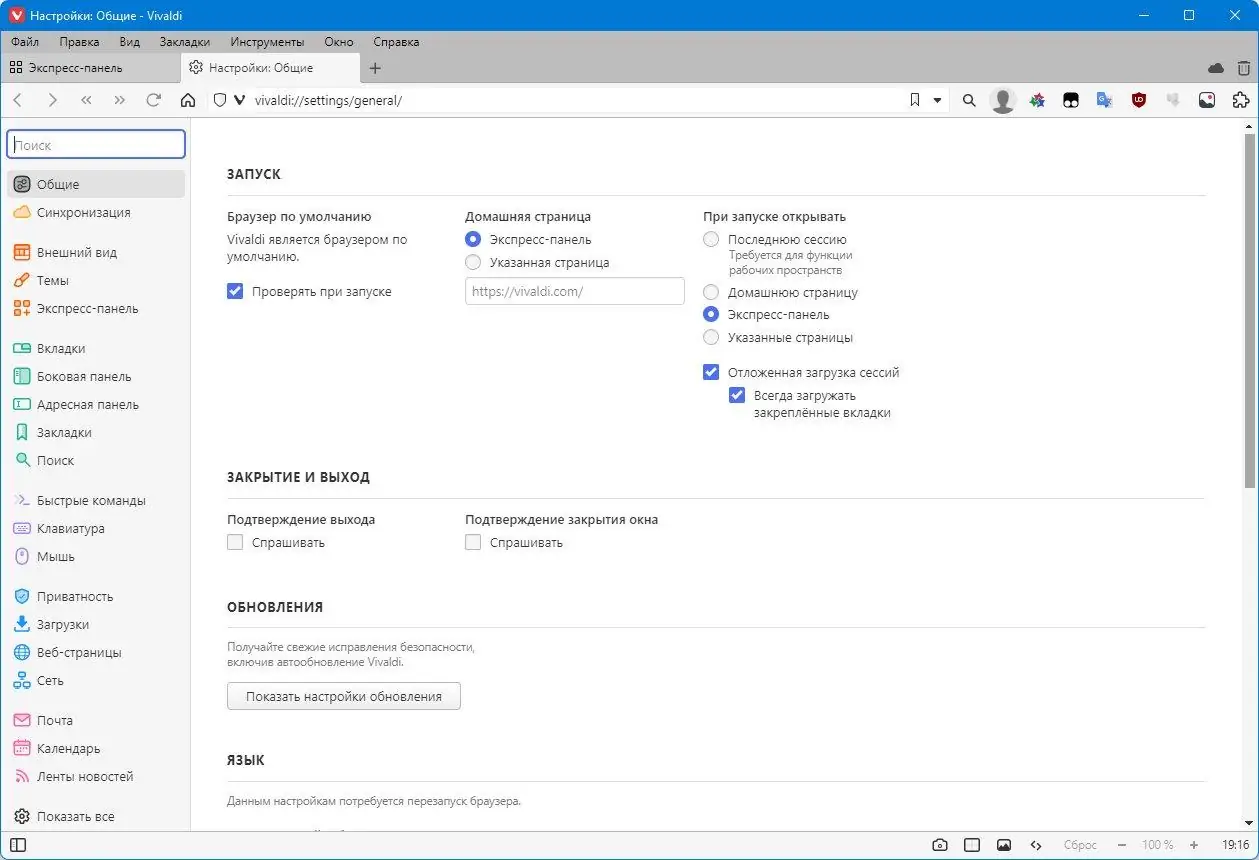Toggle the side panel icon in status bar
The image size is (1259, 860).
[18, 845]
